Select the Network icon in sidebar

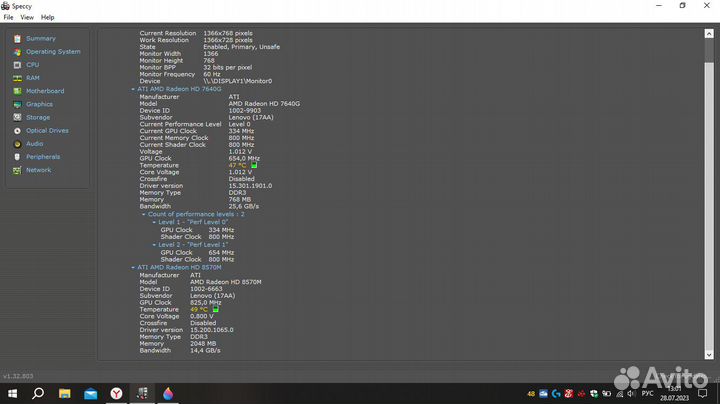click(17, 170)
